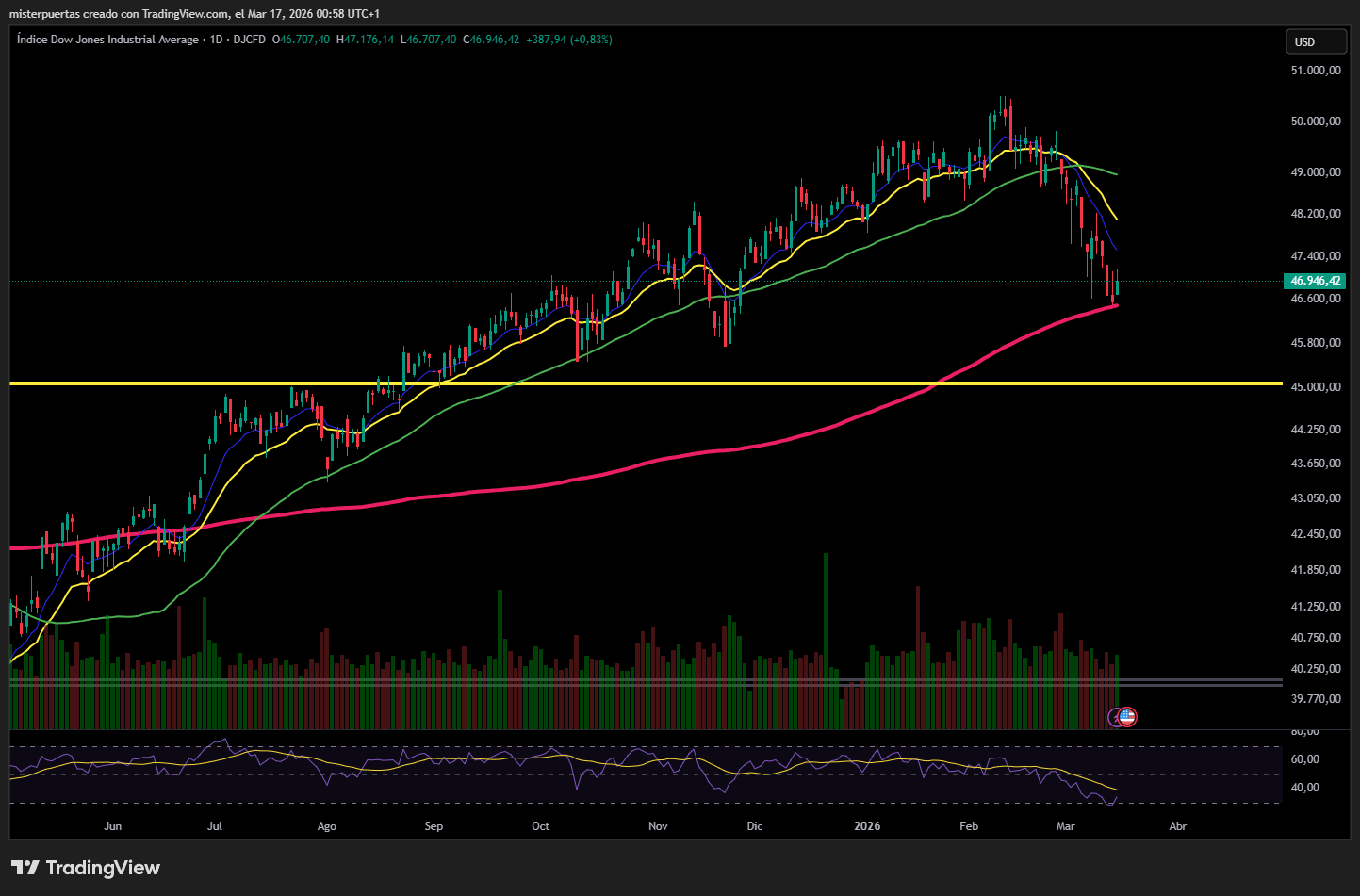Image resolution: width=1360 pixels, height=896 pixels.
Task: Click the 60,00 RSI scale label
Action: tap(1305, 759)
